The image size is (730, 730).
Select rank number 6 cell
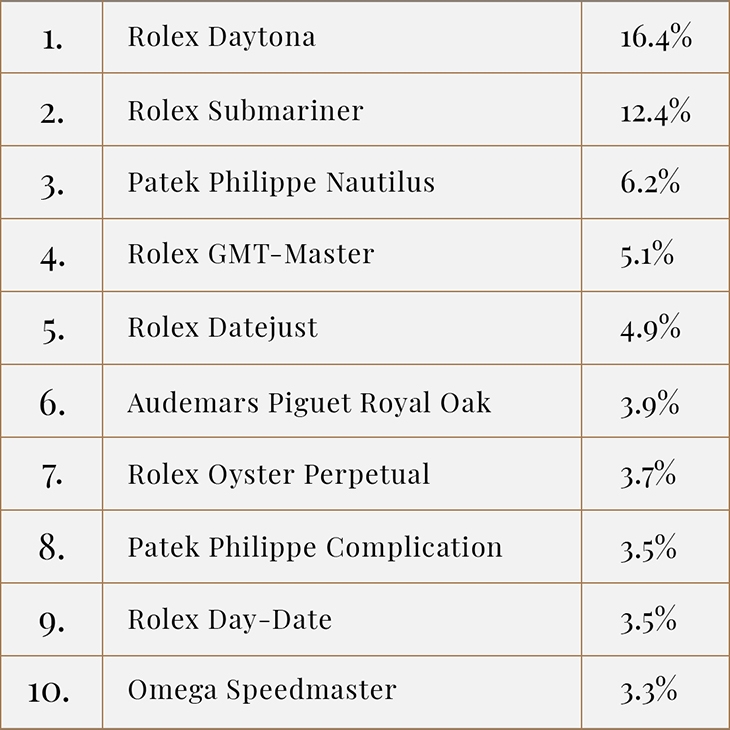click(x=52, y=401)
